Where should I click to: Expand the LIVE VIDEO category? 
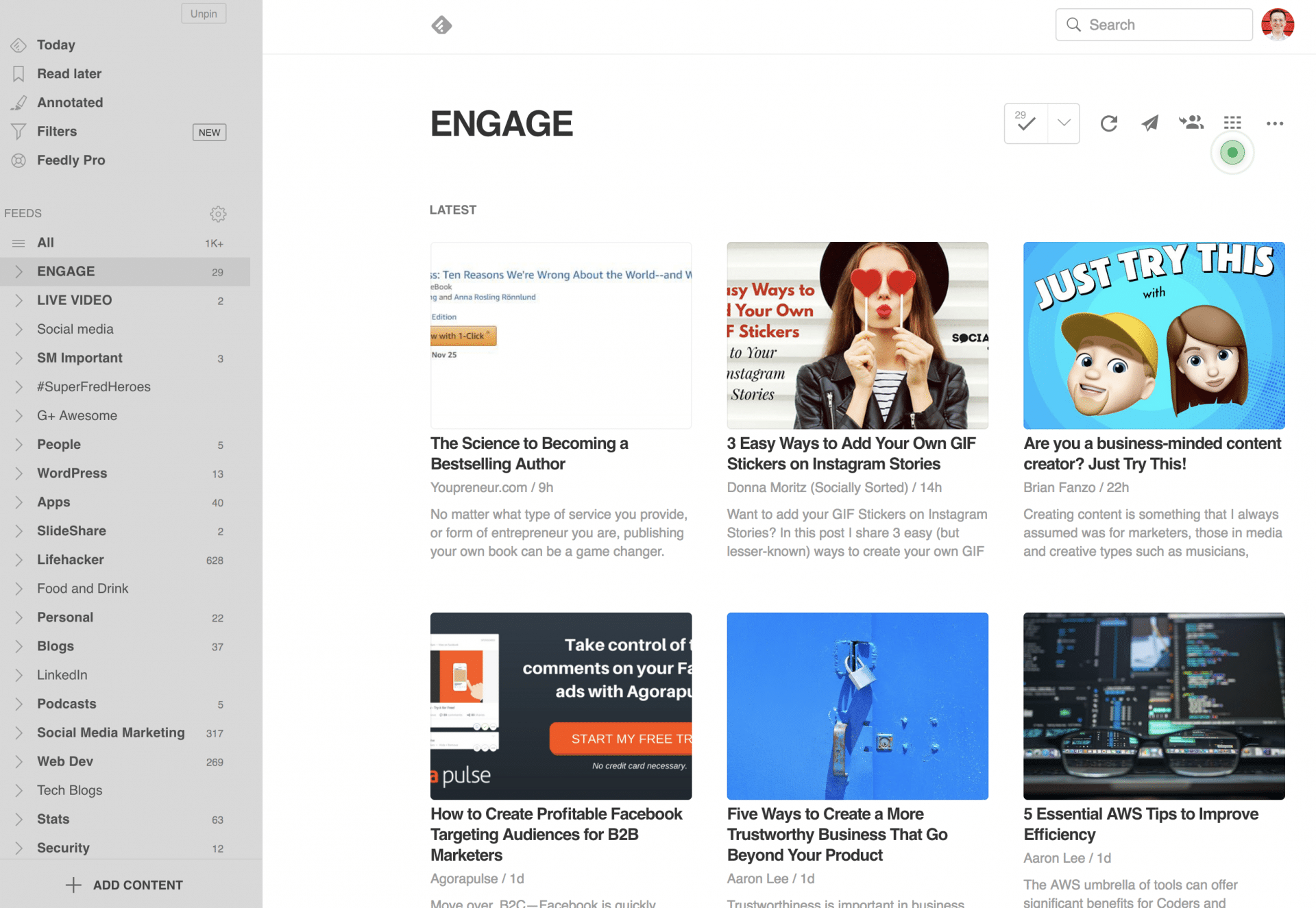coord(19,300)
